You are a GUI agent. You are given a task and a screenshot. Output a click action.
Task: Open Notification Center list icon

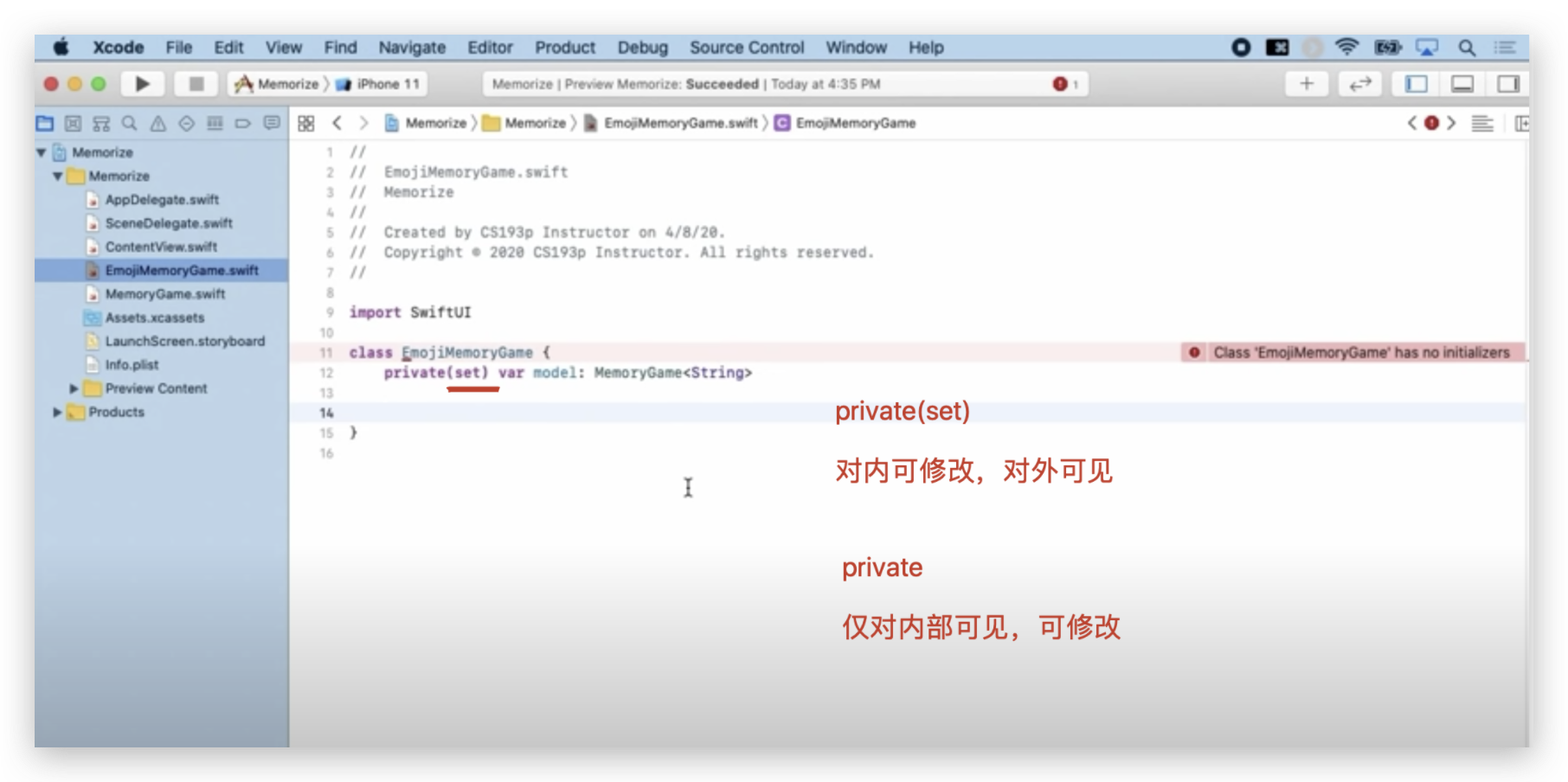(x=1505, y=48)
